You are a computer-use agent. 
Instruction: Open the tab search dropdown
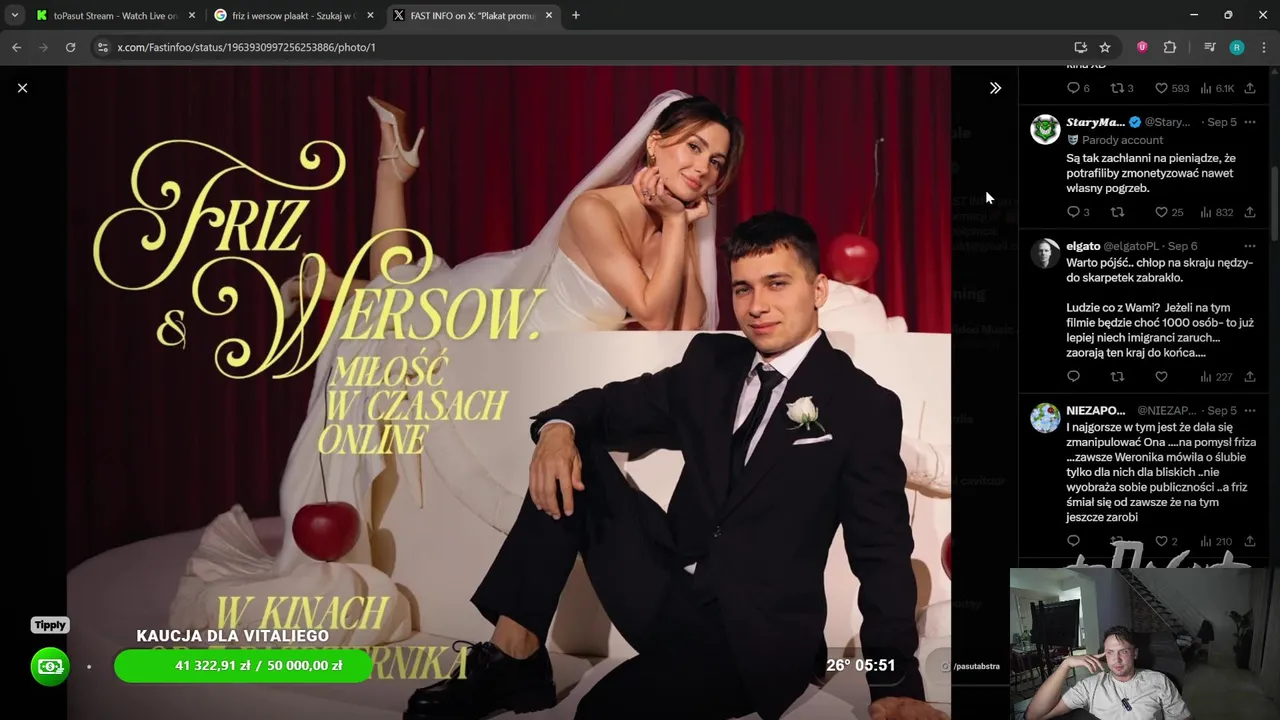pos(14,15)
